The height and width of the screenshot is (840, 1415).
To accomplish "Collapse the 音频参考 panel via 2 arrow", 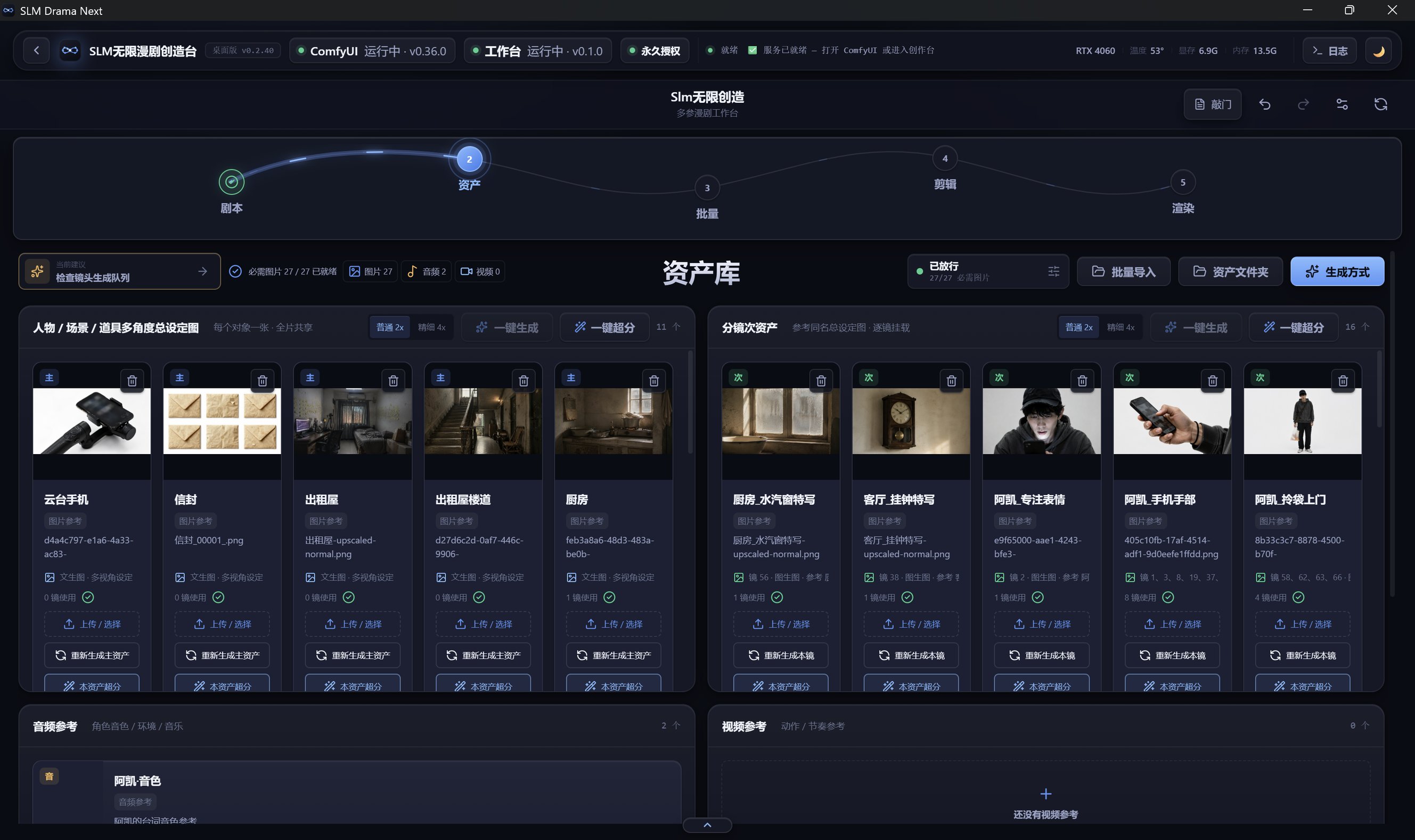I will tap(675, 725).
